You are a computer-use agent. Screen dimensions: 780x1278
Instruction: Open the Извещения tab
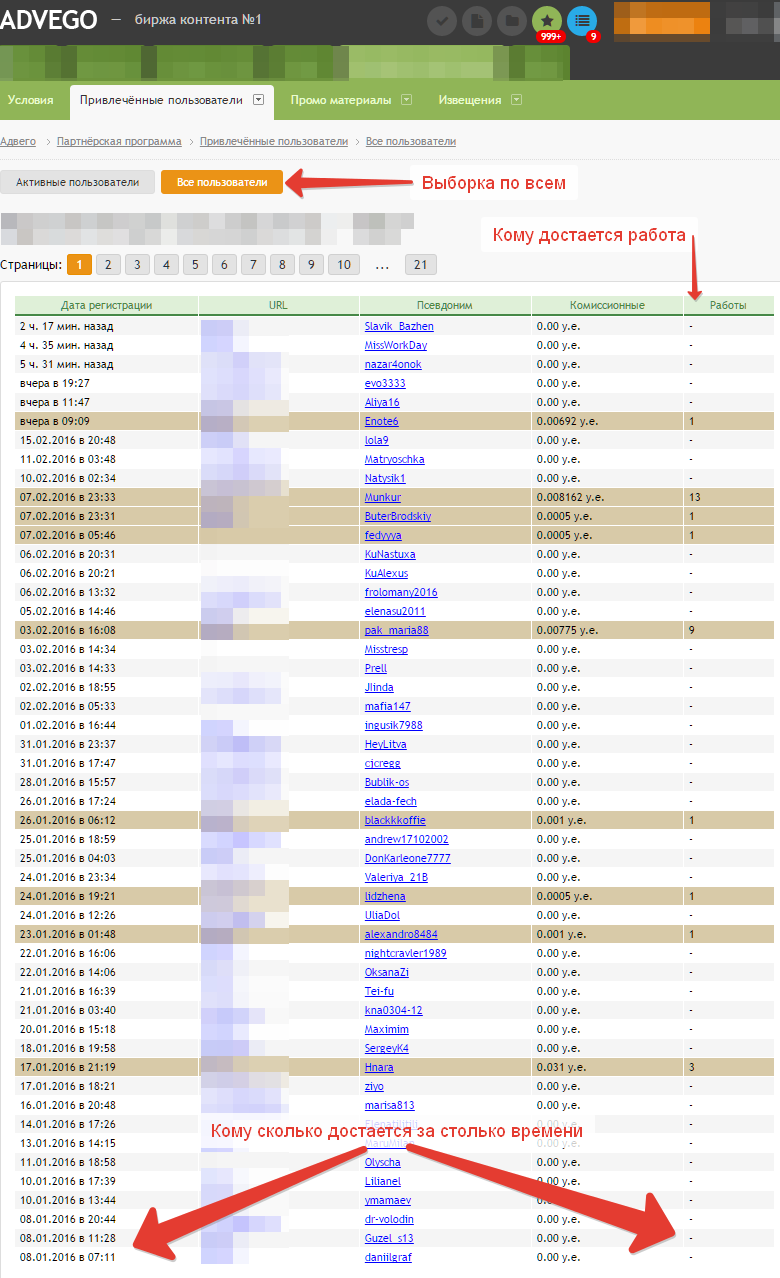pyautogui.click(x=470, y=100)
